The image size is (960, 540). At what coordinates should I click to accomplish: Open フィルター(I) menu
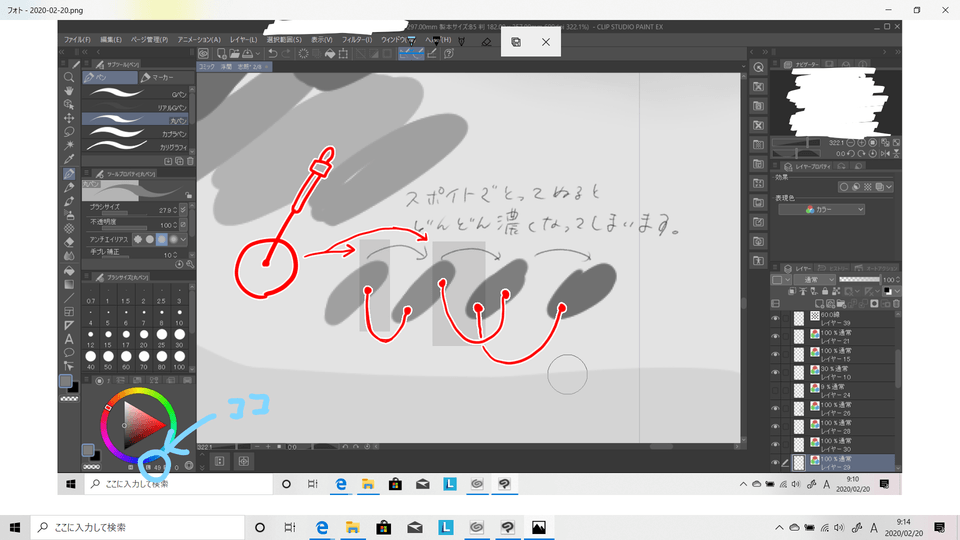pos(357,40)
